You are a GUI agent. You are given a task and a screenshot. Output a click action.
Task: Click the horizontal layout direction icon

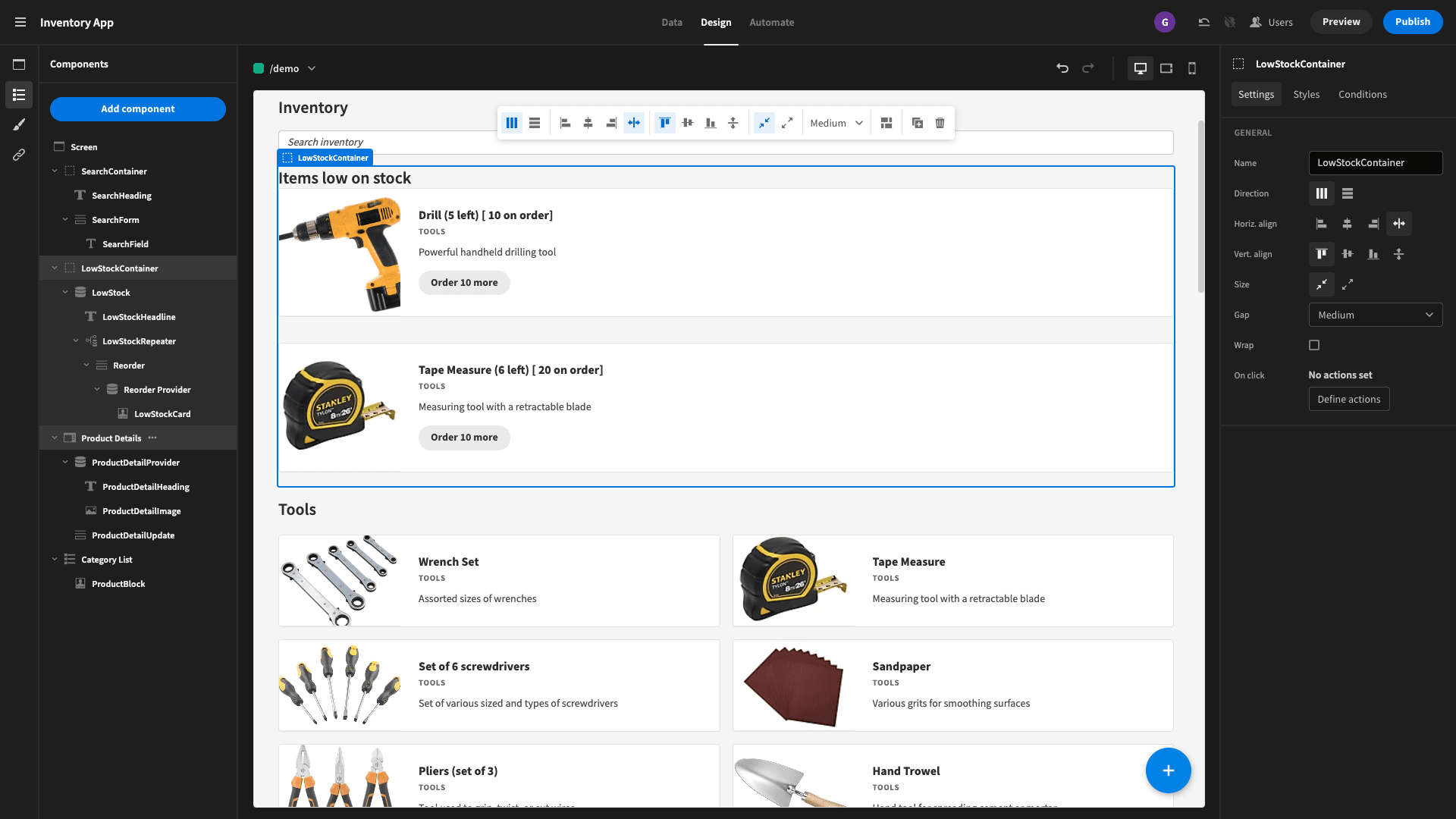(1322, 193)
